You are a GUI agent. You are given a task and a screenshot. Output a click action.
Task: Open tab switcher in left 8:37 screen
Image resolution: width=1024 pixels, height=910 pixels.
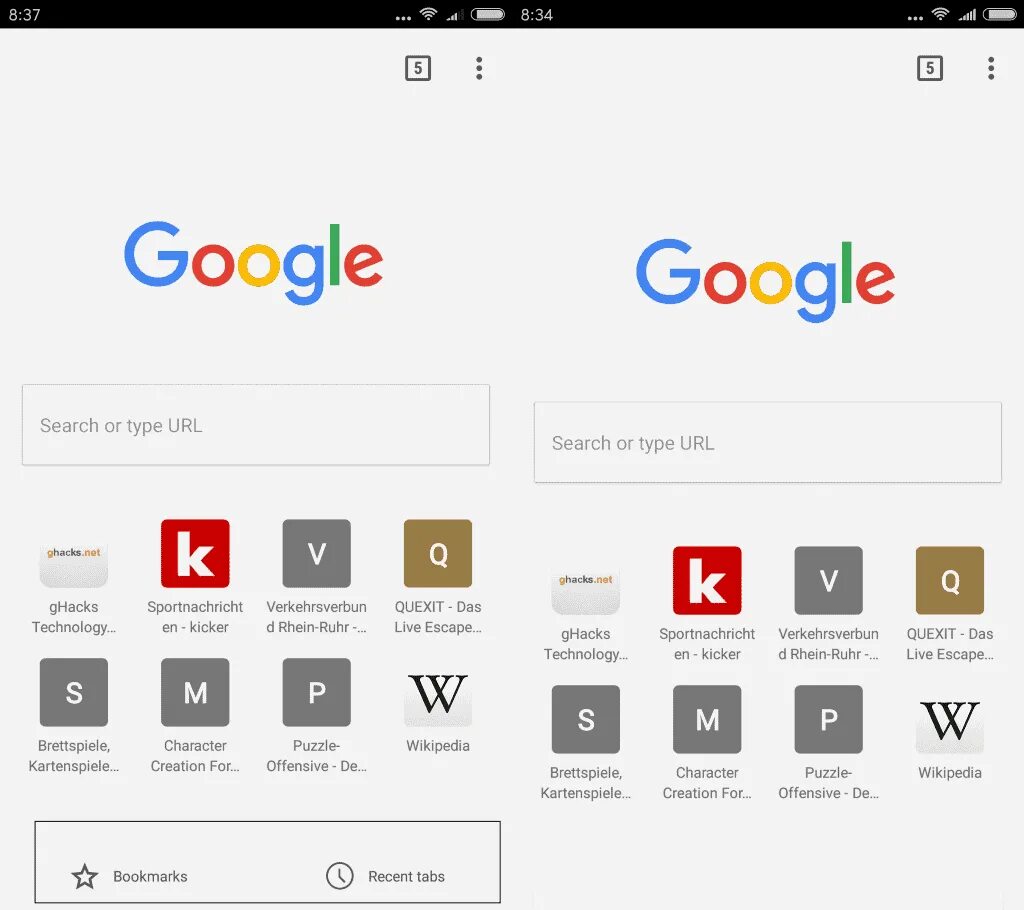[418, 68]
